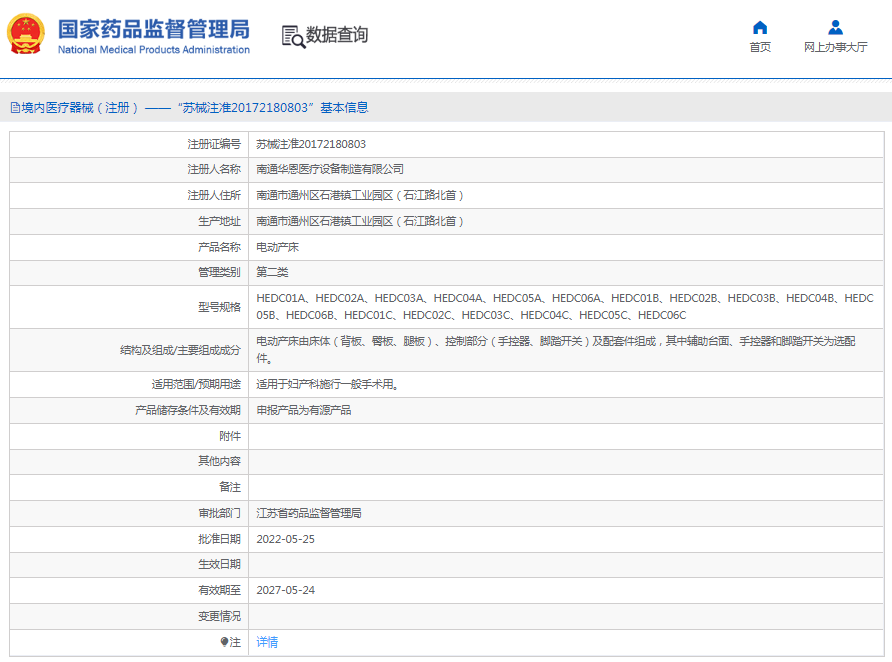The height and width of the screenshot is (662, 892).
Task: Click the national emblem logo
Action: point(26,34)
